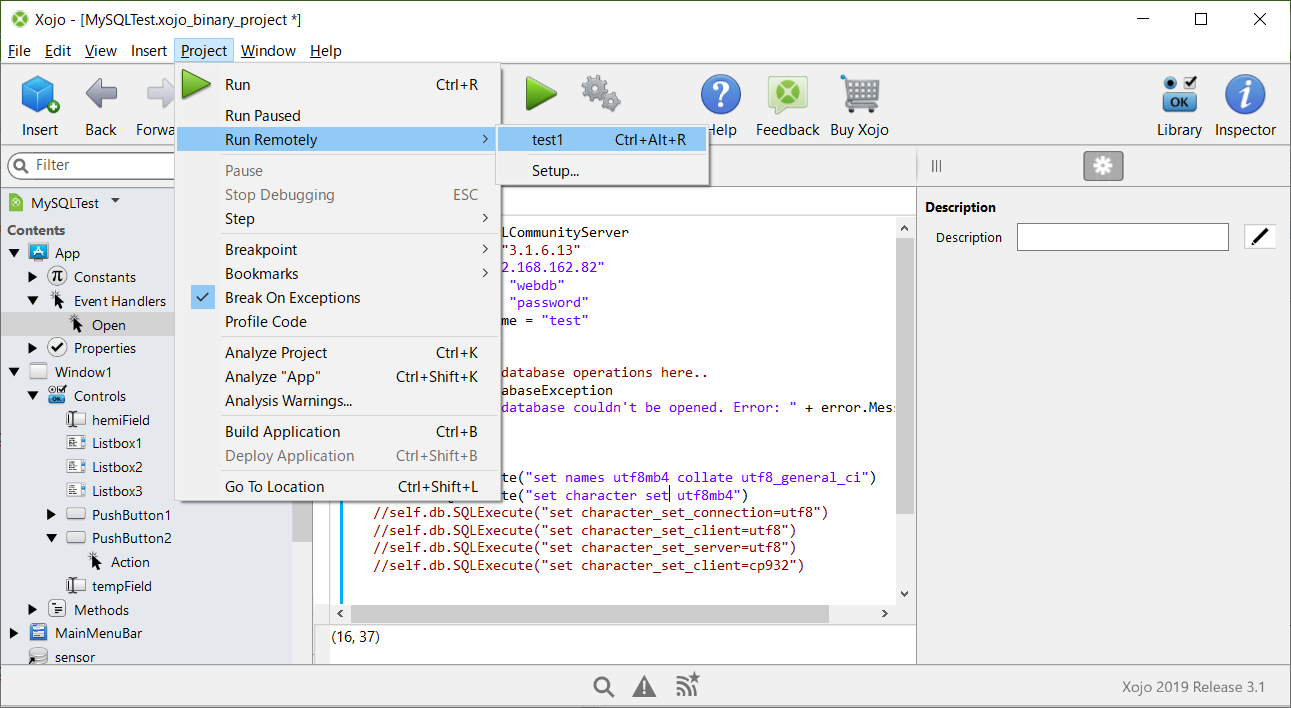Choose Profile Code menu item
Viewport: 1291px width, 708px height.
tap(337, 322)
